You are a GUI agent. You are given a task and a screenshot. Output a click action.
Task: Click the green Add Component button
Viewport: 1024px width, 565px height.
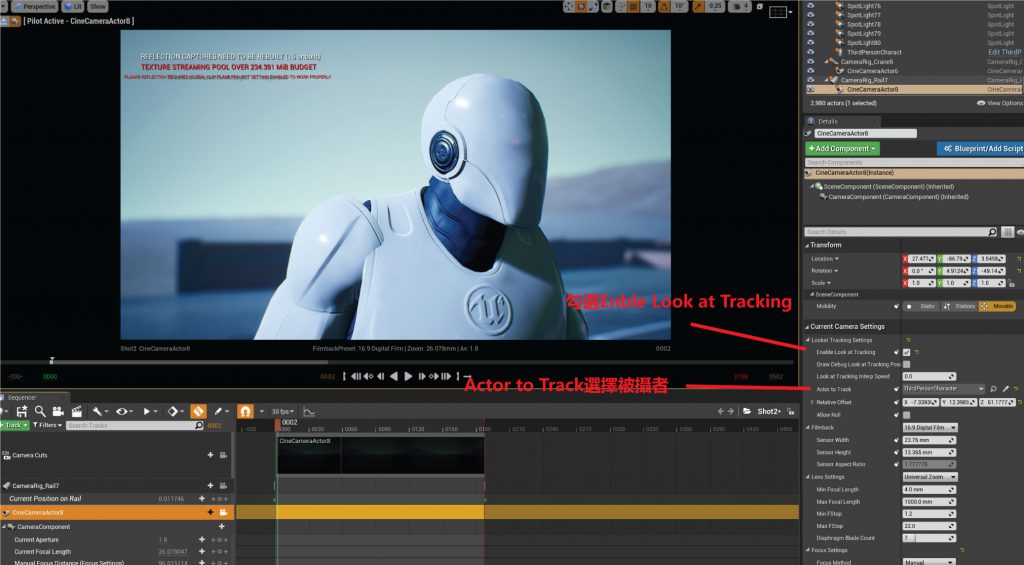[842, 148]
